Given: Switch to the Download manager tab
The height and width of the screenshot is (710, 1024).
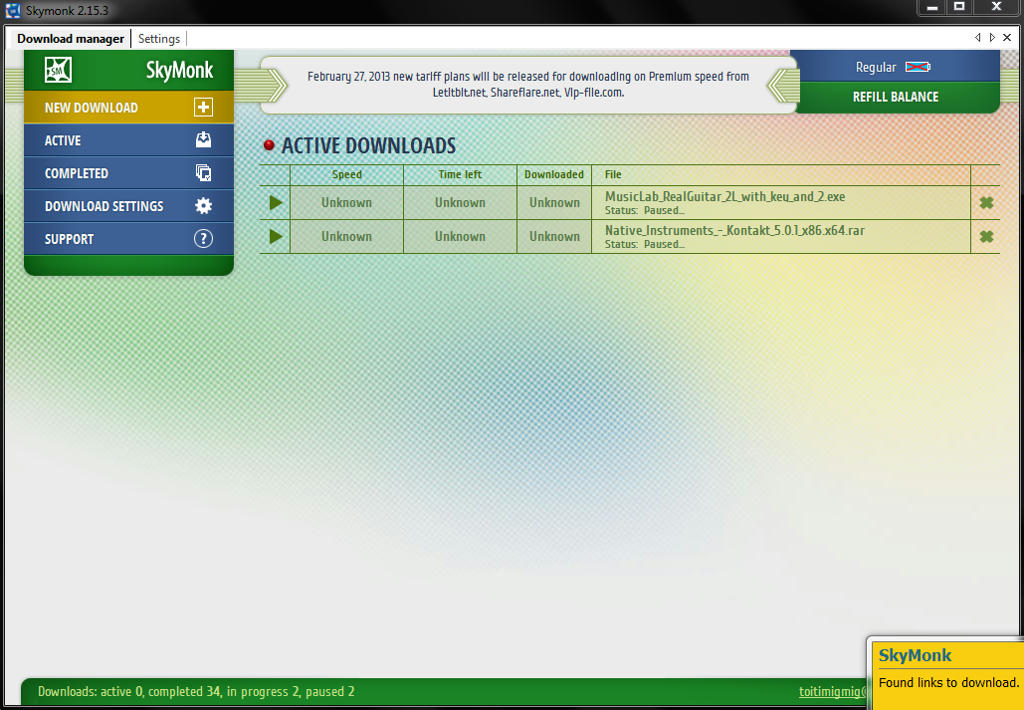Looking at the screenshot, I should pos(71,39).
